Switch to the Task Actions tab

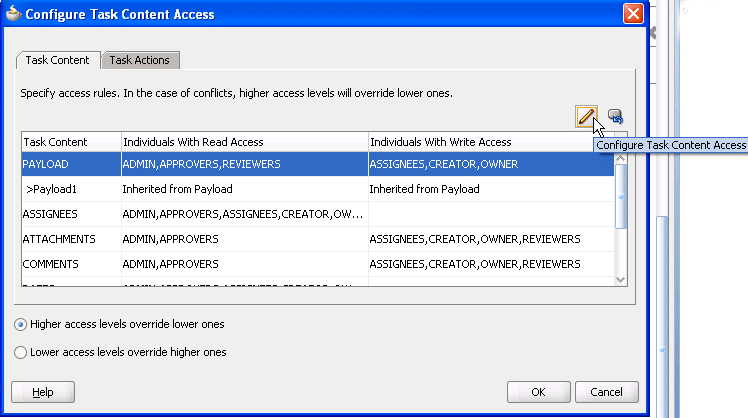[x=140, y=60]
